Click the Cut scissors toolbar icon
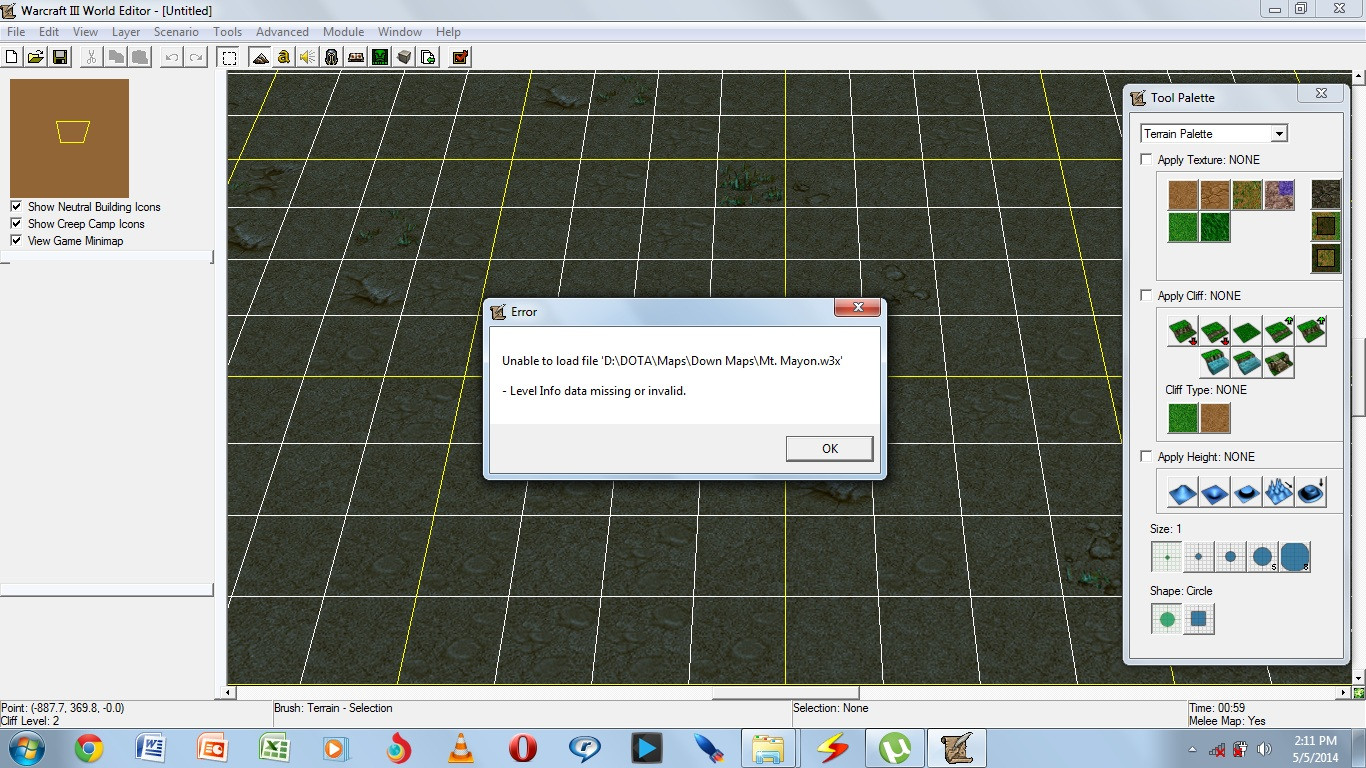Image resolution: width=1366 pixels, height=768 pixels. tap(92, 57)
